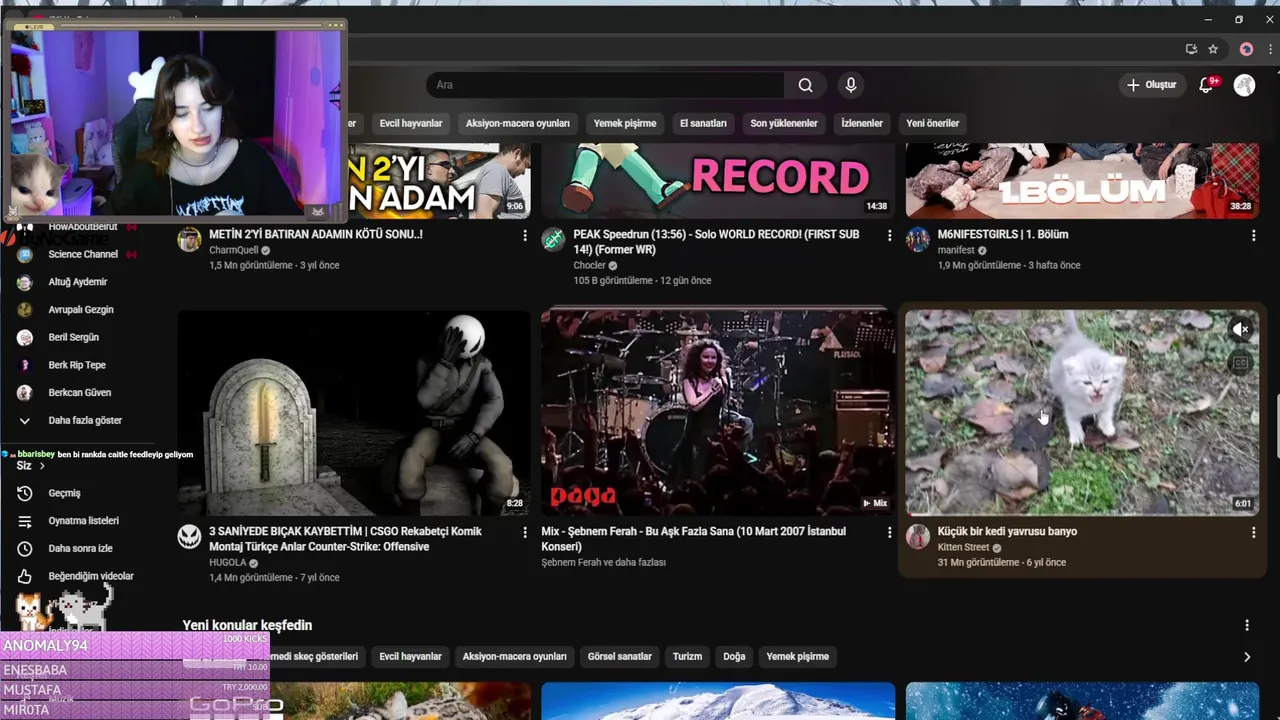Expand Daha fazla göster subscriptions list

(x=85, y=420)
